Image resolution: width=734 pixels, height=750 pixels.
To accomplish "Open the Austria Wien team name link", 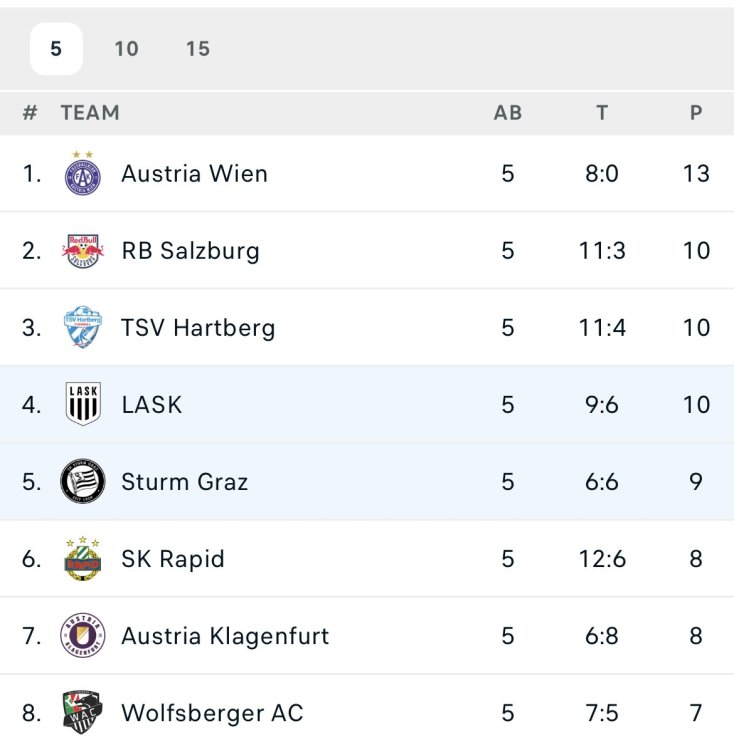I will point(194,174).
